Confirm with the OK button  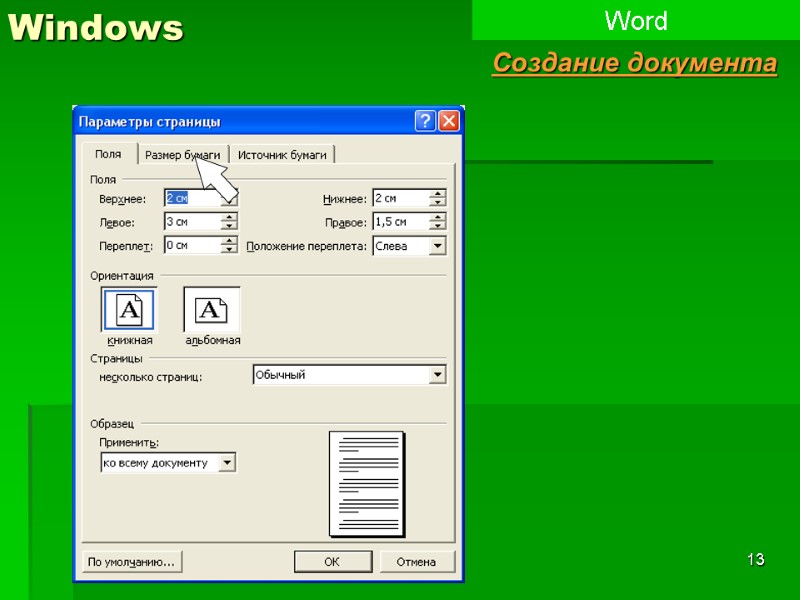(x=333, y=562)
